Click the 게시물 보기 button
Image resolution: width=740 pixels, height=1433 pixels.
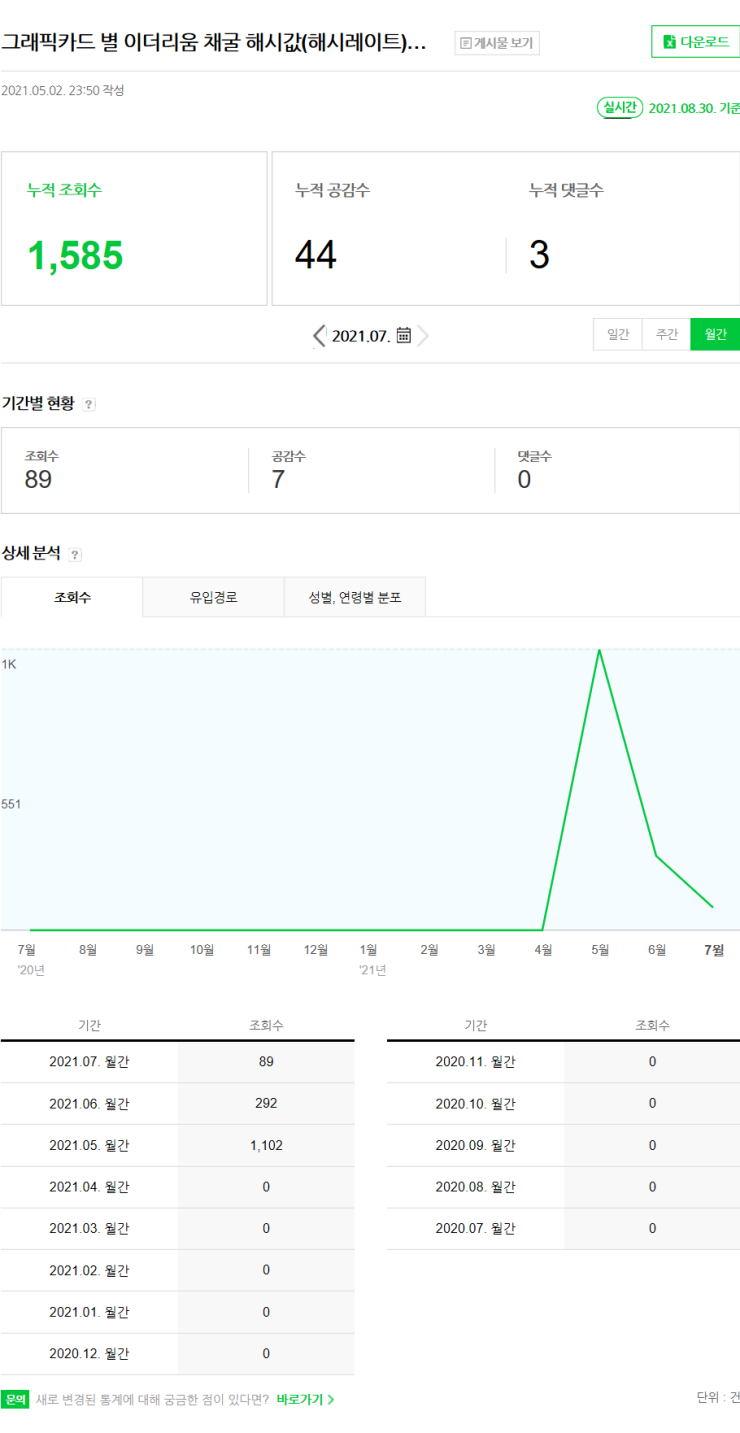(497, 43)
